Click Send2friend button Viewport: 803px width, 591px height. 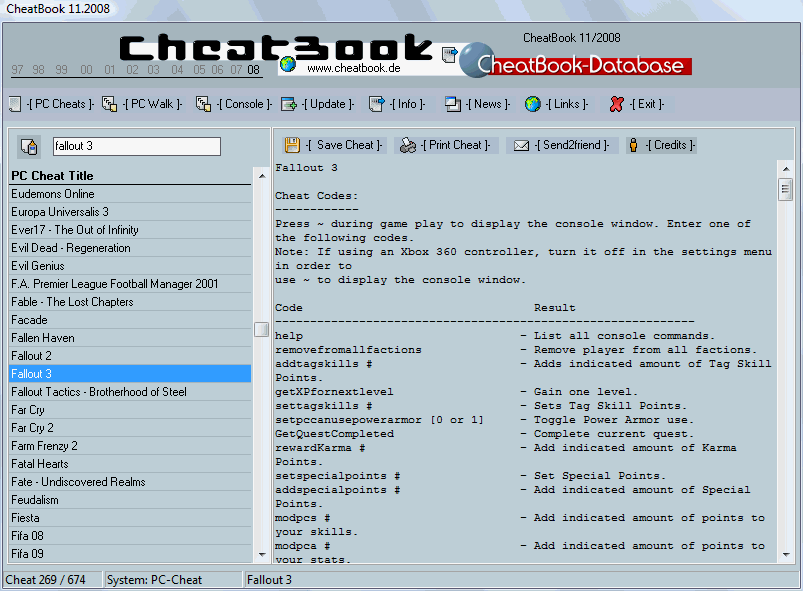[562, 145]
